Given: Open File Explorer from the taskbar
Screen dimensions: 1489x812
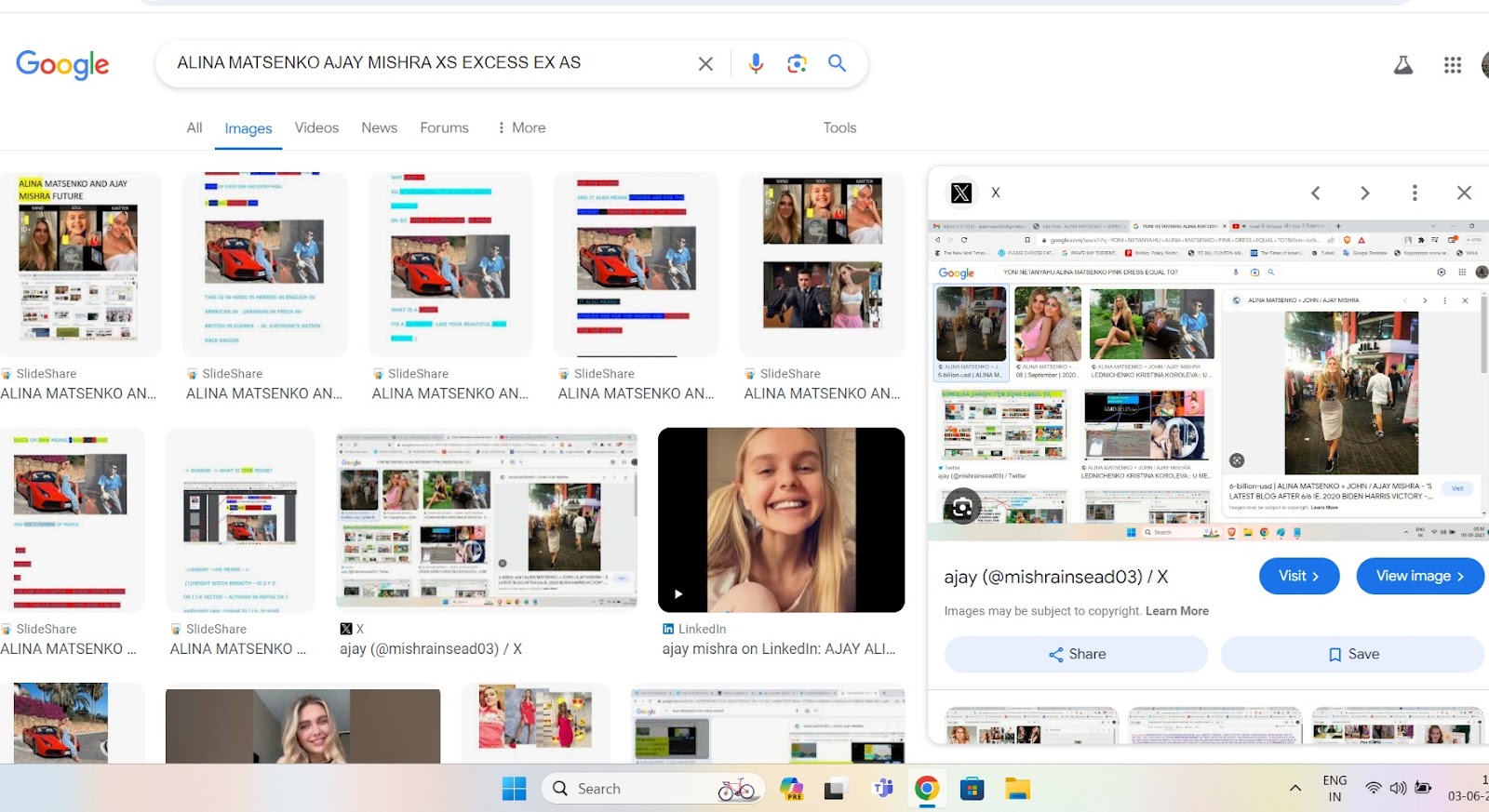Looking at the screenshot, I should point(1017,789).
